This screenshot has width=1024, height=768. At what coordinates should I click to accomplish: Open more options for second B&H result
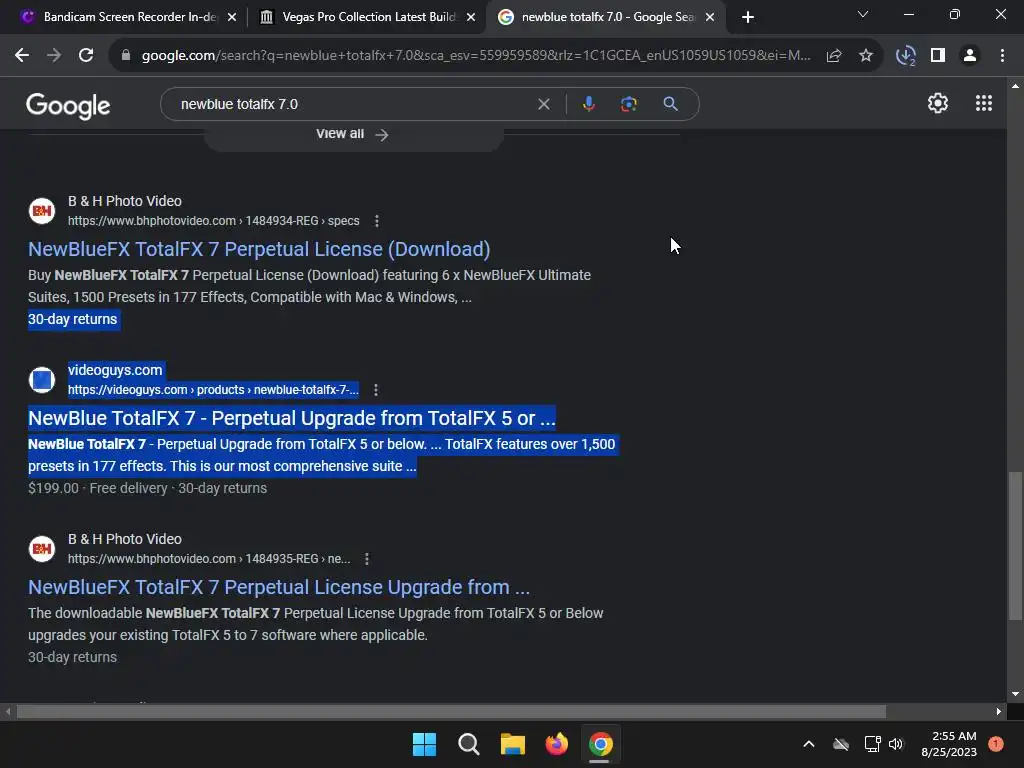click(x=367, y=559)
